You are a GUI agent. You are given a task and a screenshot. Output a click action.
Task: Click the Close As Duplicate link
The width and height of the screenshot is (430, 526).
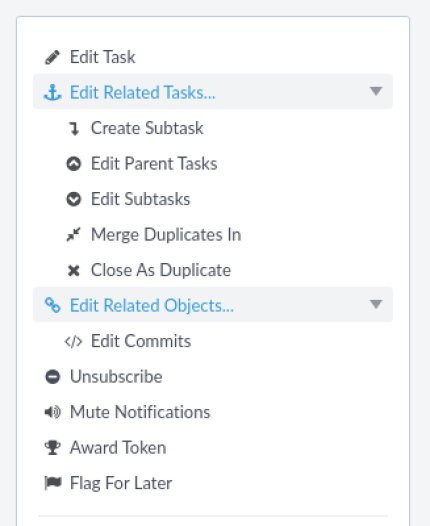161,270
